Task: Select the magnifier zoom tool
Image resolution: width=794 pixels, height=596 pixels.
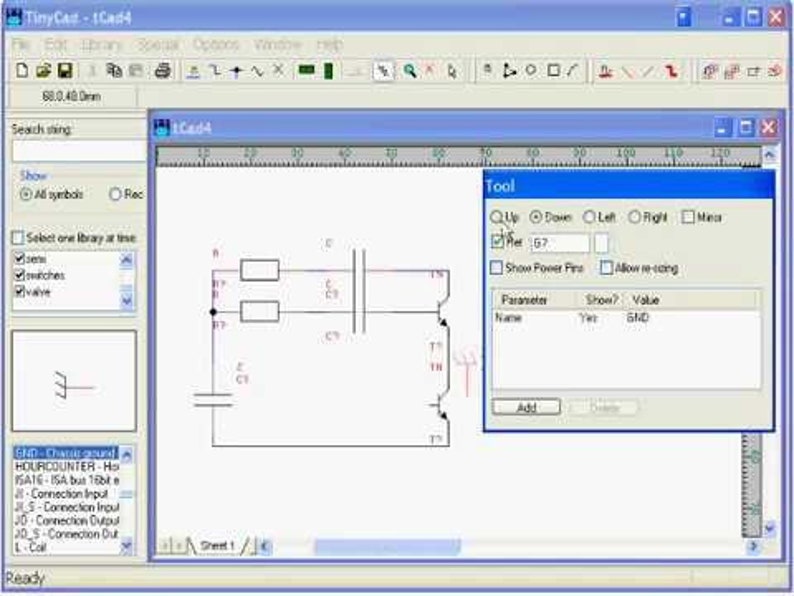Action: click(x=409, y=71)
